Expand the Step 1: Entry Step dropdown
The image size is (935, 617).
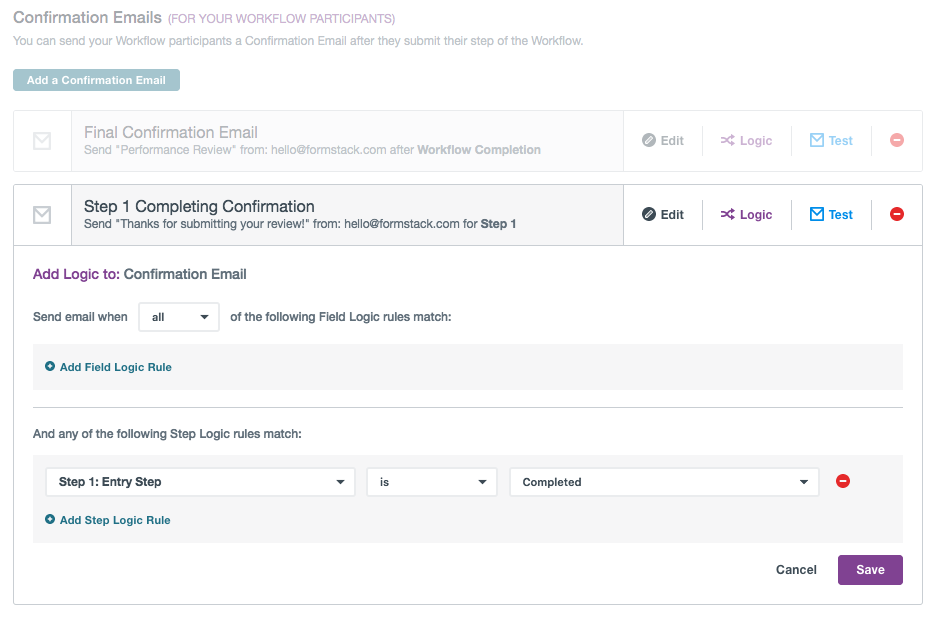(200, 482)
